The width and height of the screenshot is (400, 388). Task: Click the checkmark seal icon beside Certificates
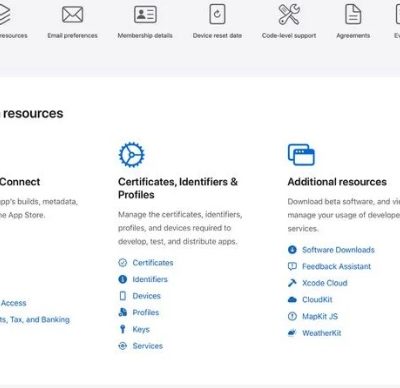coord(123,263)
